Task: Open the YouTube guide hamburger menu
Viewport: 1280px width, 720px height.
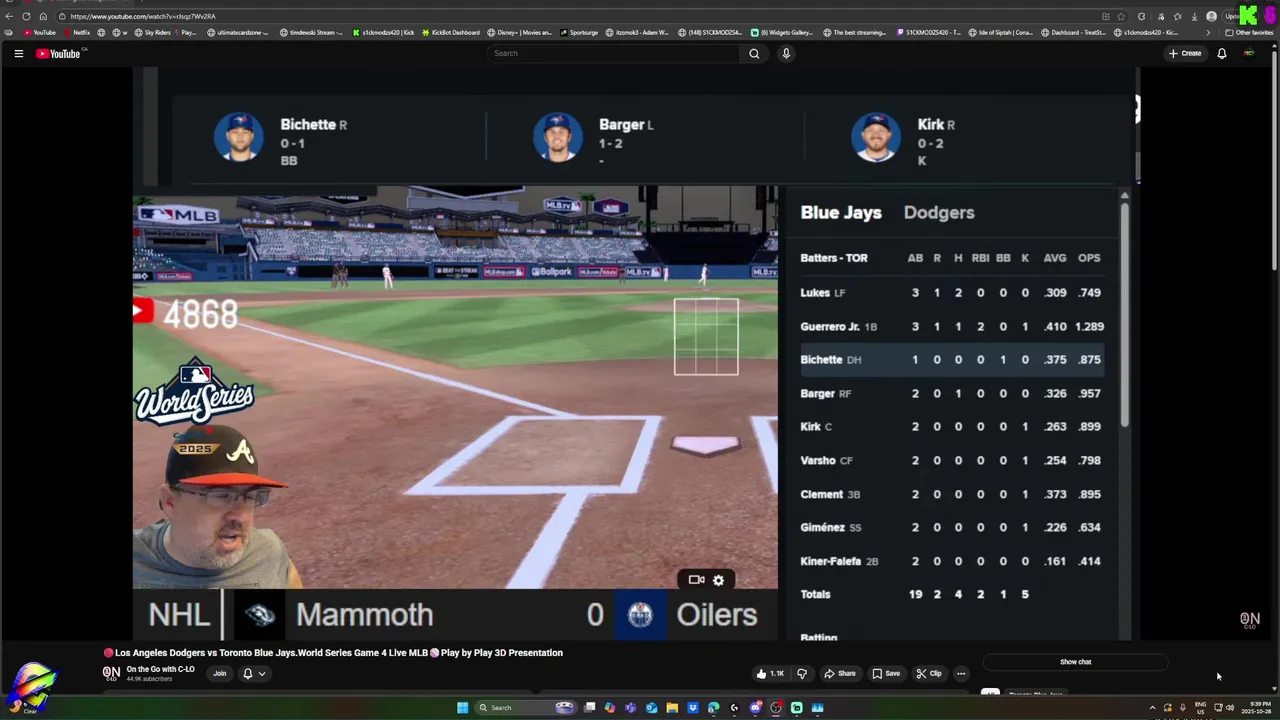Action: tap(18, 53)
